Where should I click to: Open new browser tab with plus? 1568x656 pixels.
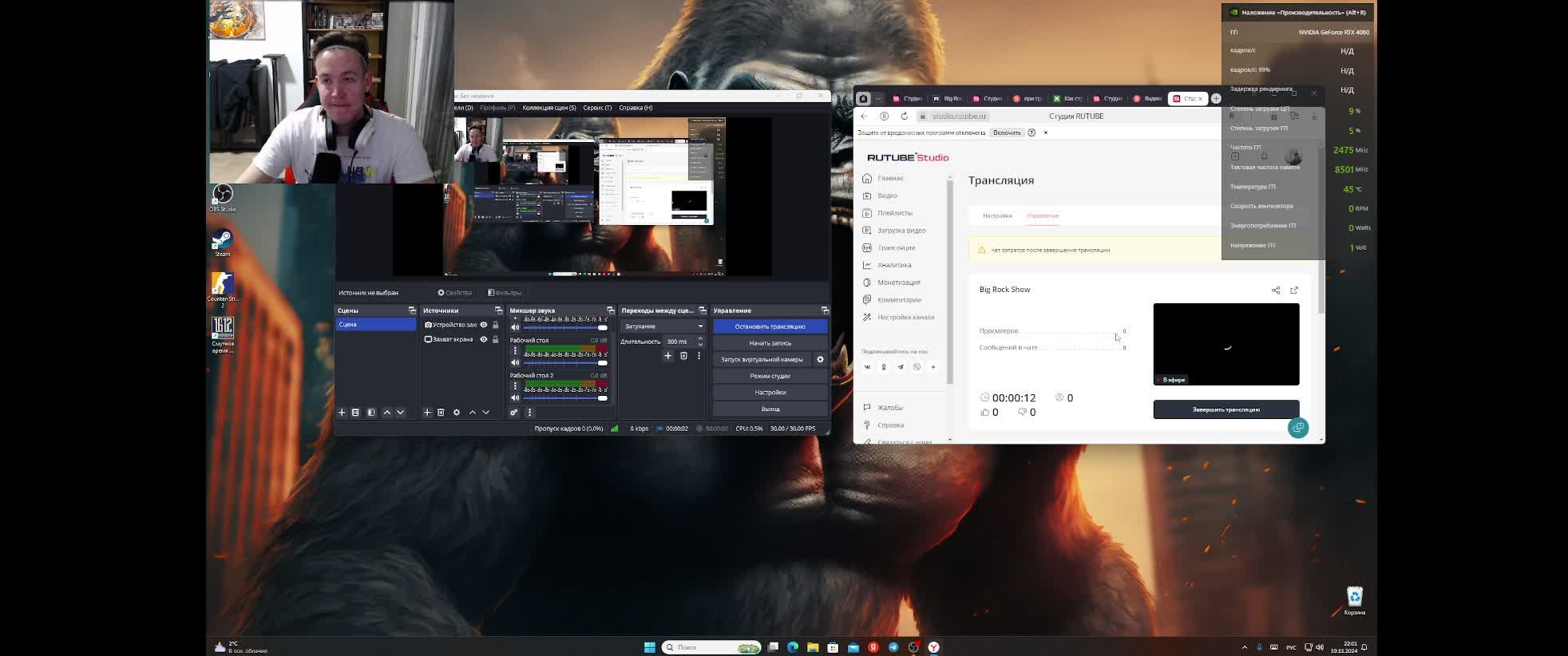pyautogui.click(x=1216, y=99)
